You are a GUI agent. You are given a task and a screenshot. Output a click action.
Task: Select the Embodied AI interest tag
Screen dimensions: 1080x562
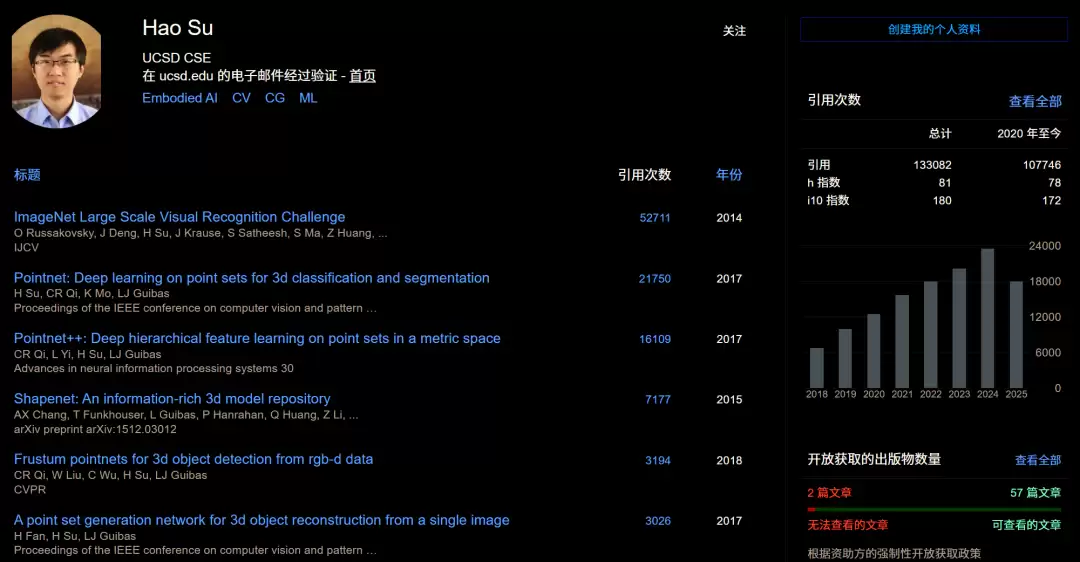coord(180,98)
